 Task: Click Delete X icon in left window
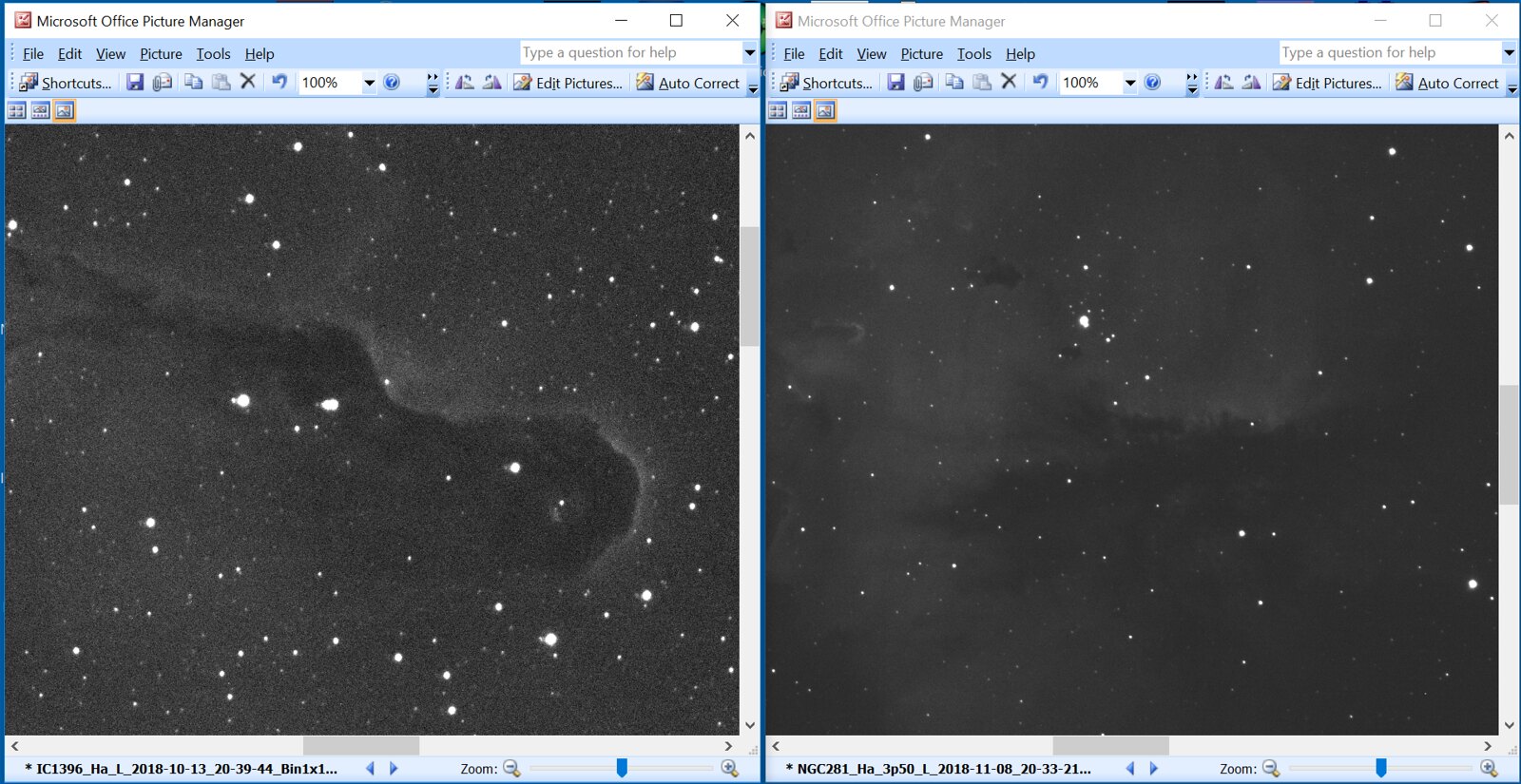(x=248, y=82)
